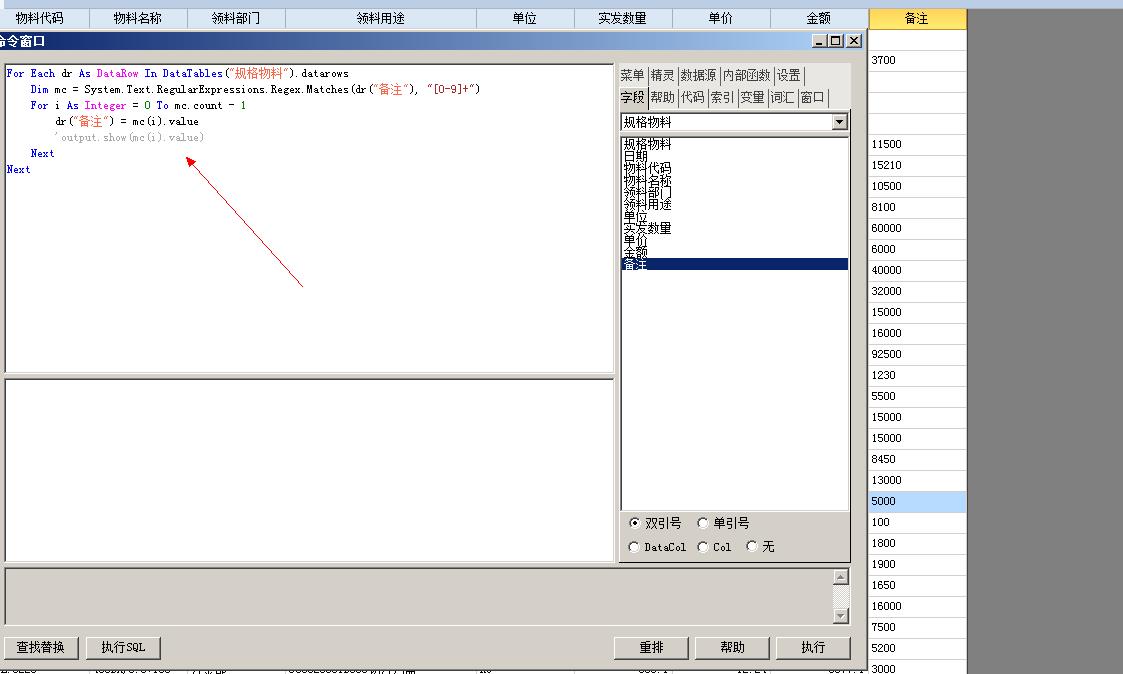Click the 单位 column header
This screenshot has width=1123, height=674.
525,19
